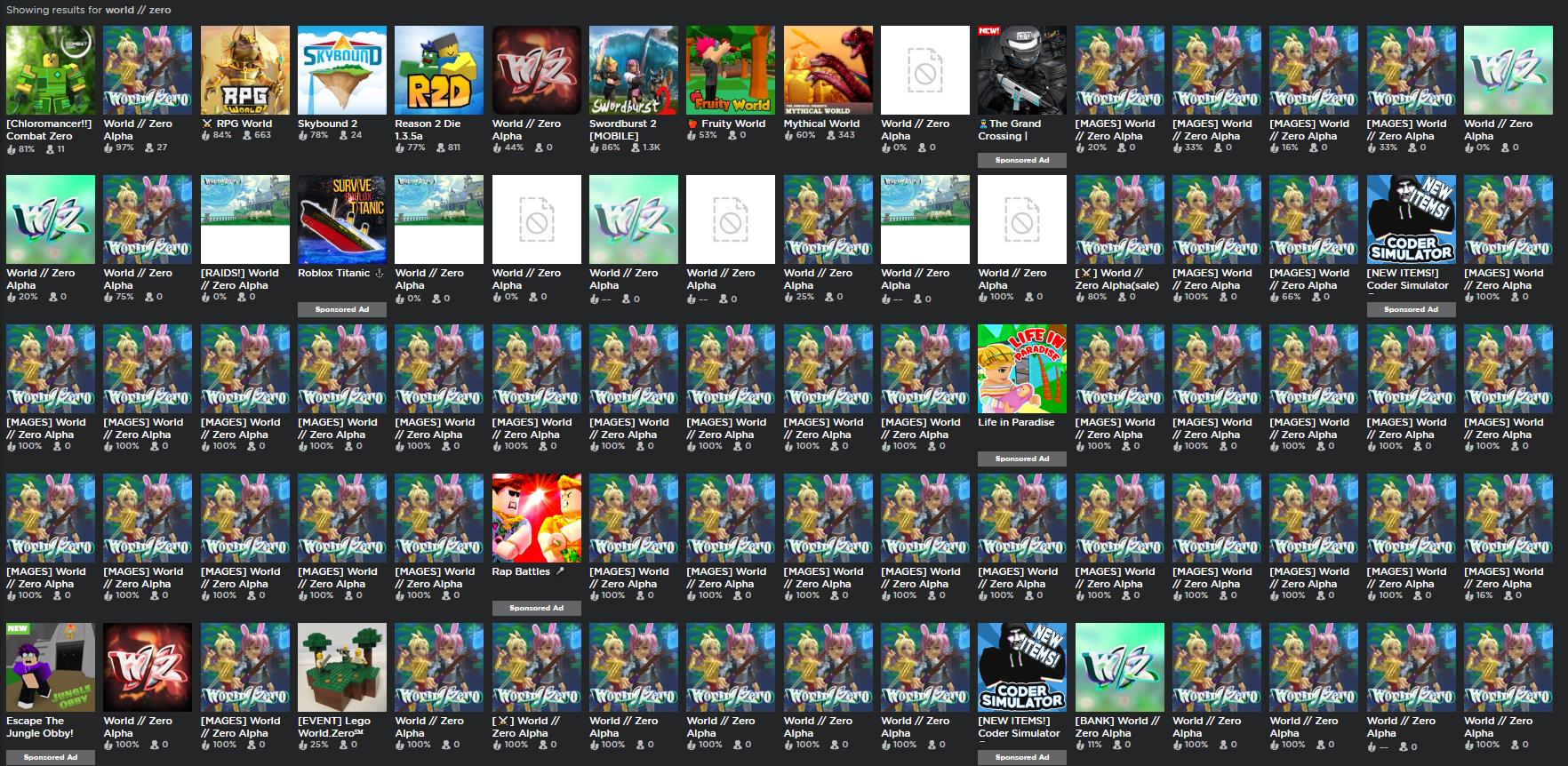Click the thumbs-up icon under Lego World.Zero
This screenshot has width=1568, height=766.
[302, 745]
